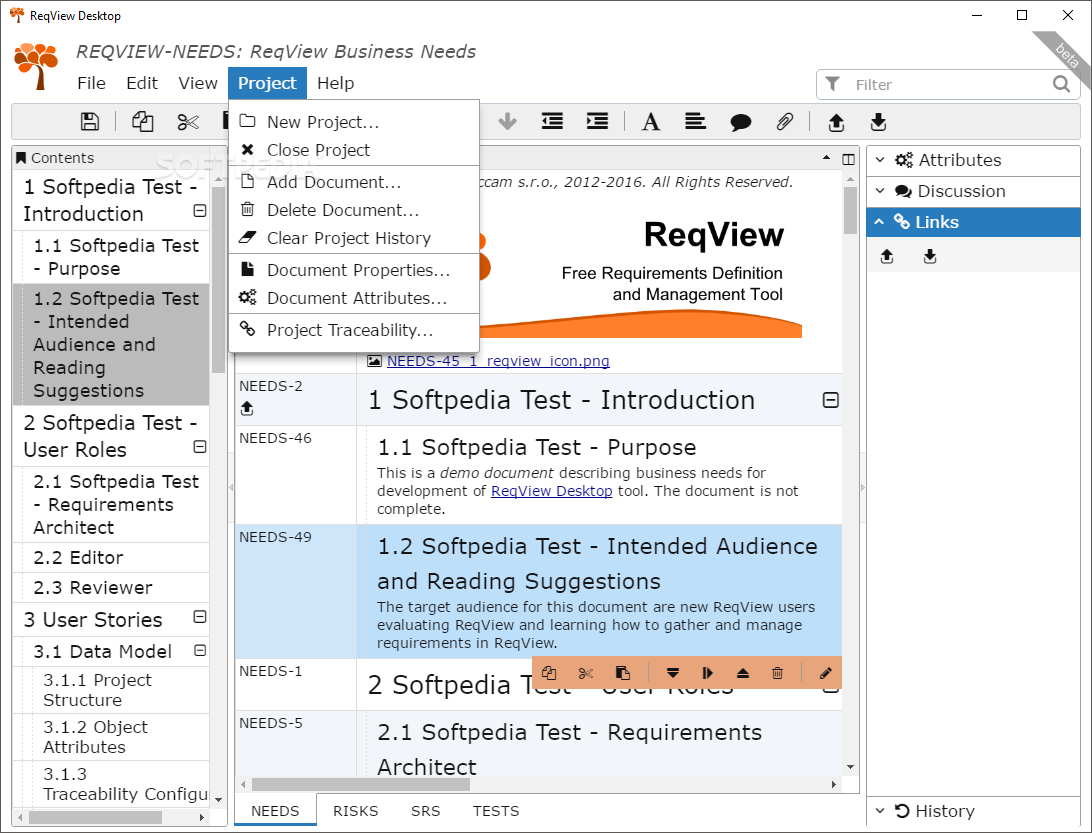
Task: Switch to the SRS tab
Action: (x=426, y=811)
